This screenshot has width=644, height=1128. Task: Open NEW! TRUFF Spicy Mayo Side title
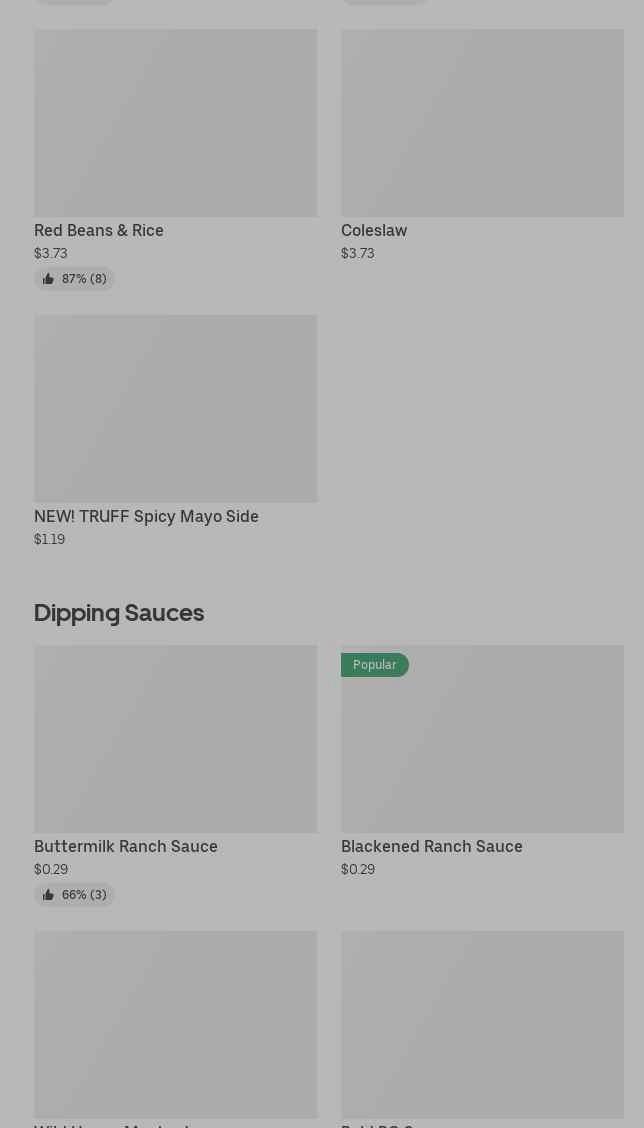point(146,516)
